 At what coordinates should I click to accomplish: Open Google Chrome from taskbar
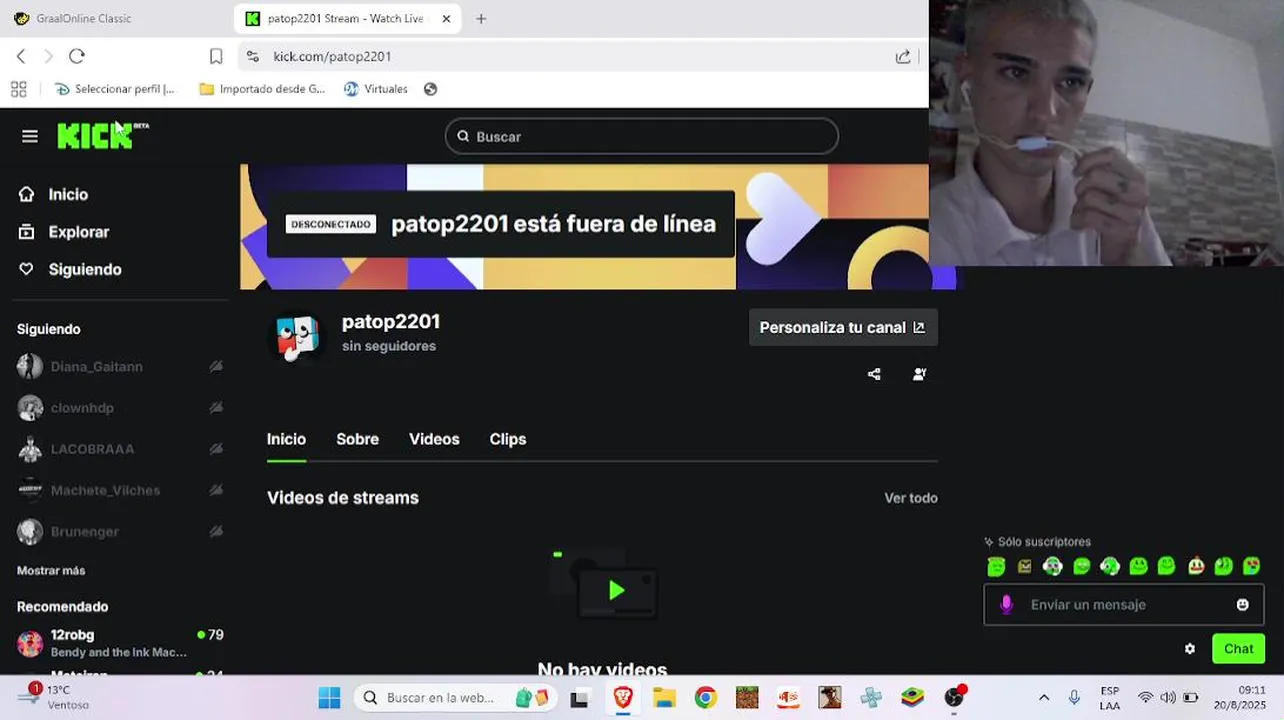pyautogui.click(x=706, y=698)
